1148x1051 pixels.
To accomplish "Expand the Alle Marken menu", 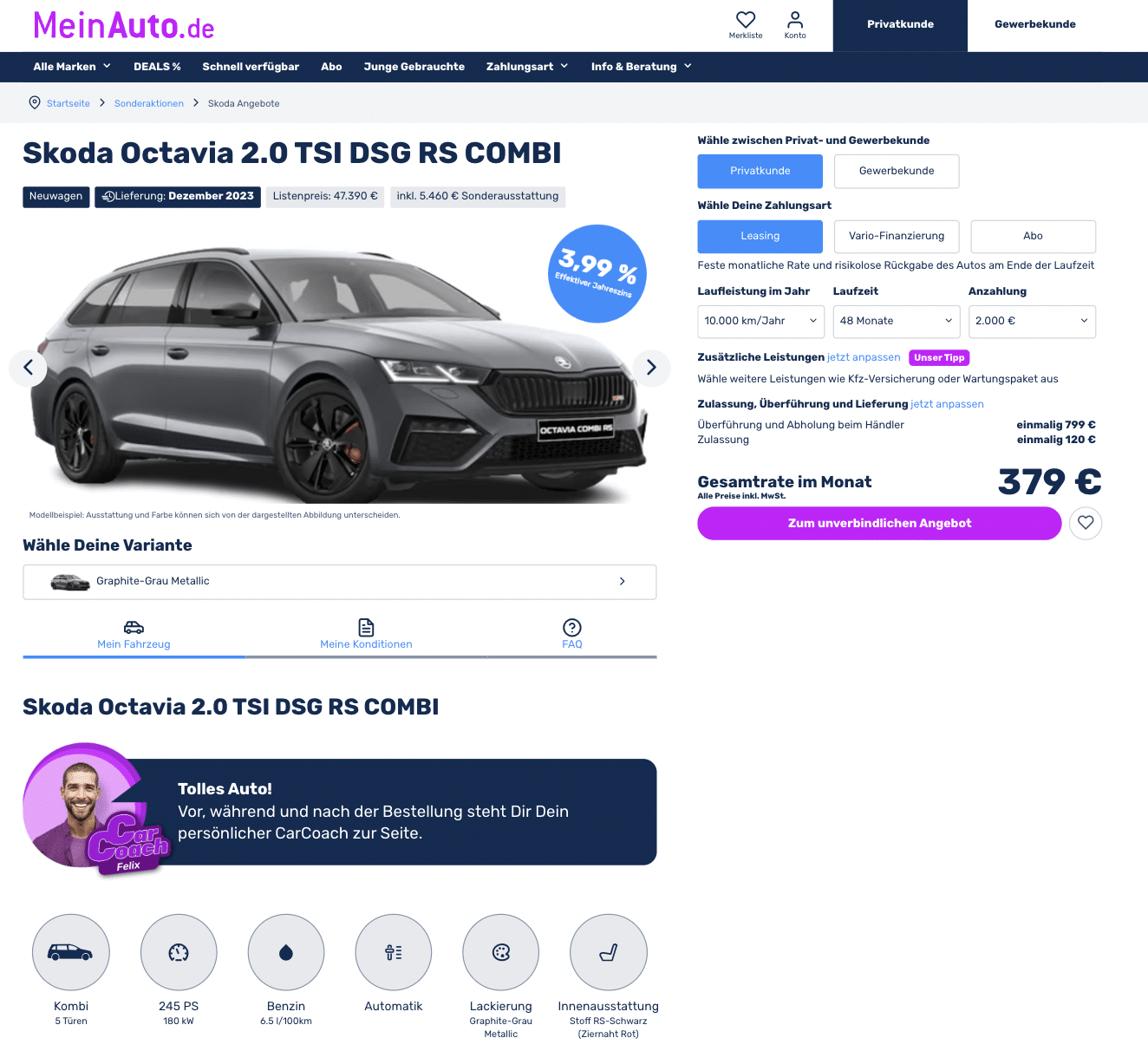I will point(72,67).
